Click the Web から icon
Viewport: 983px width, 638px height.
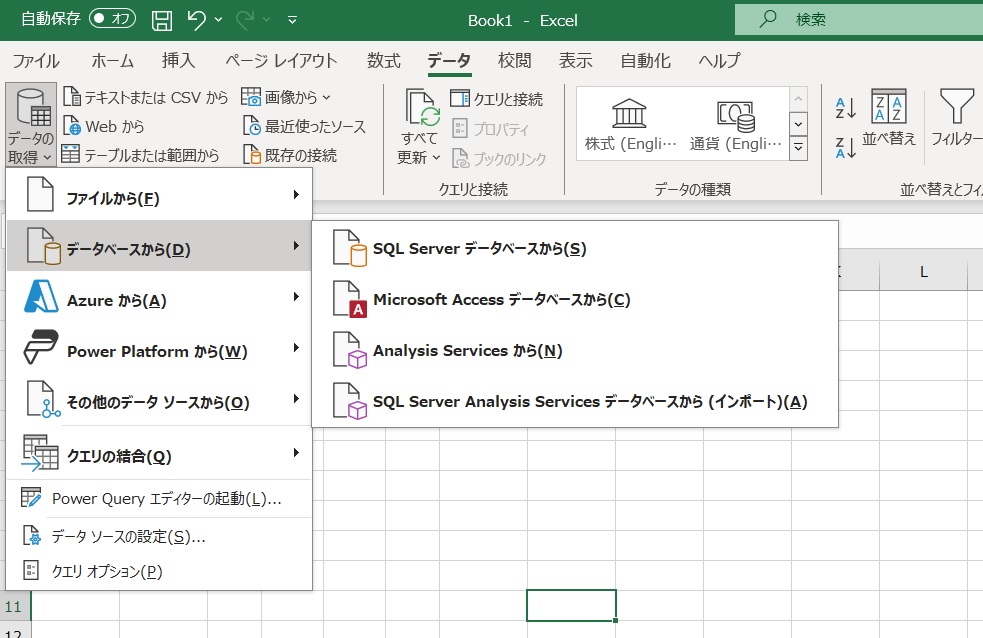pos(71,127)
